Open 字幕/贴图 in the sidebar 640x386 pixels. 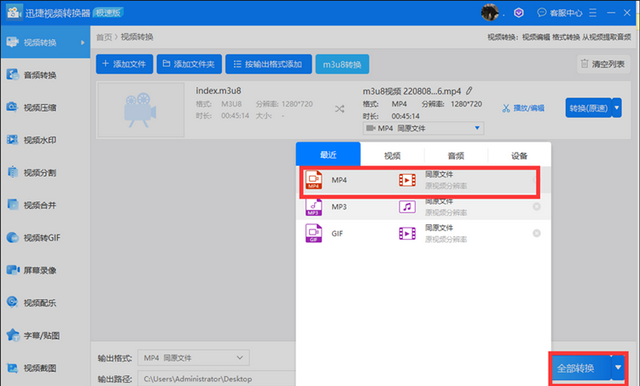[45, 335]
